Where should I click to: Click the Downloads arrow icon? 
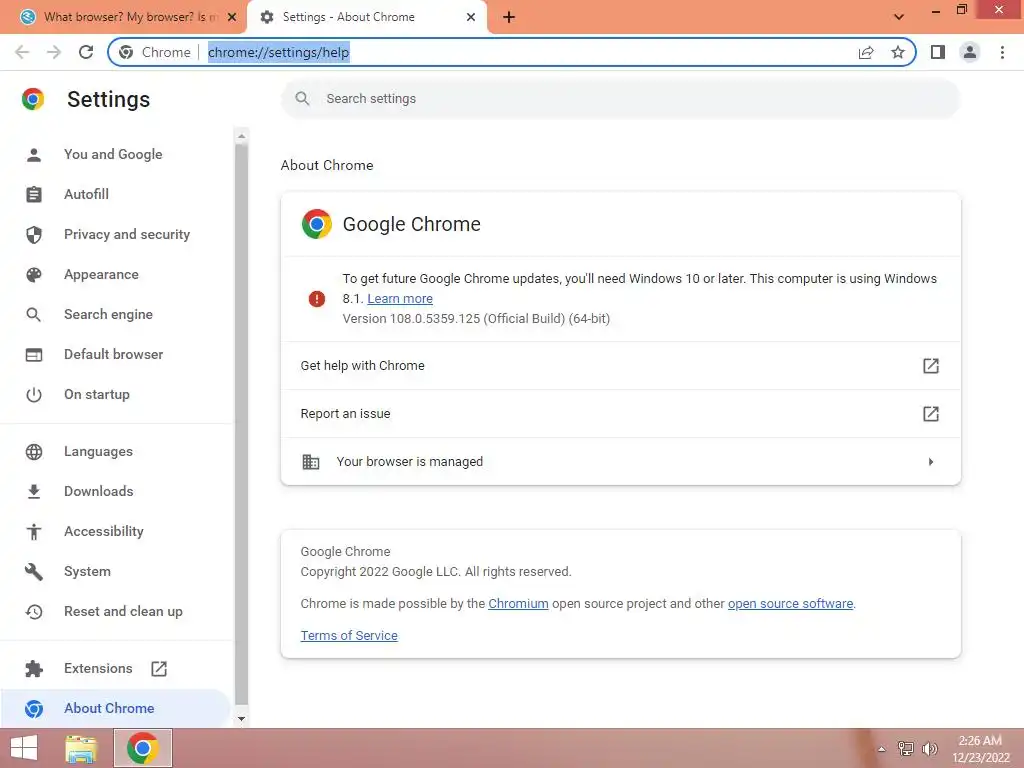click(x=33, y=491)
